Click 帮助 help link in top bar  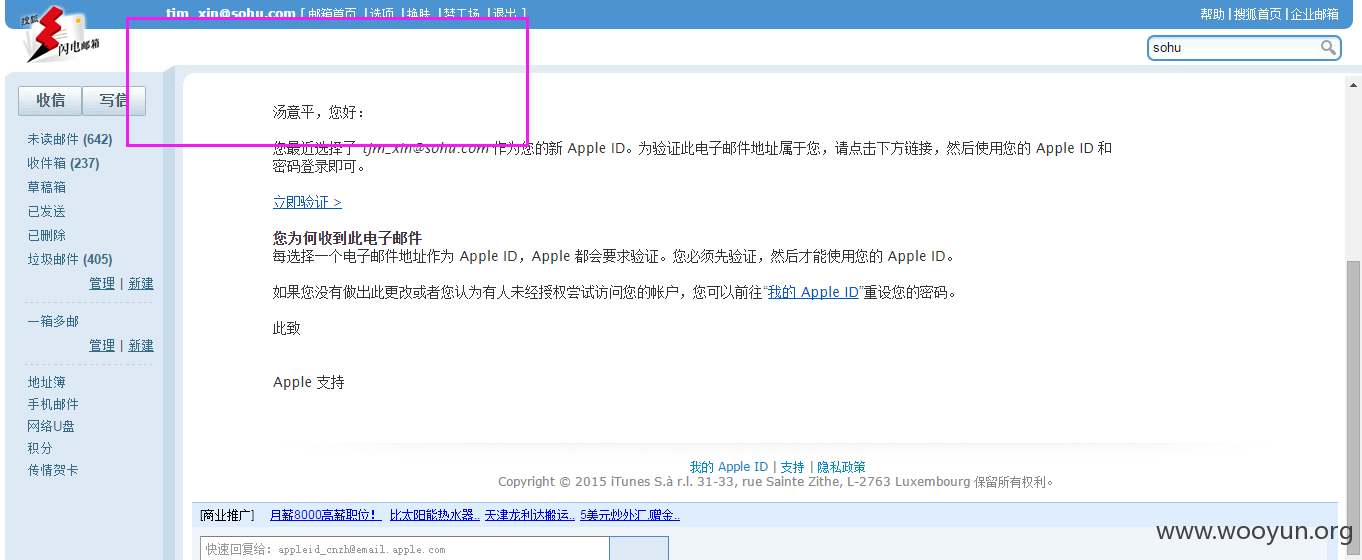tap(1212, 14)
